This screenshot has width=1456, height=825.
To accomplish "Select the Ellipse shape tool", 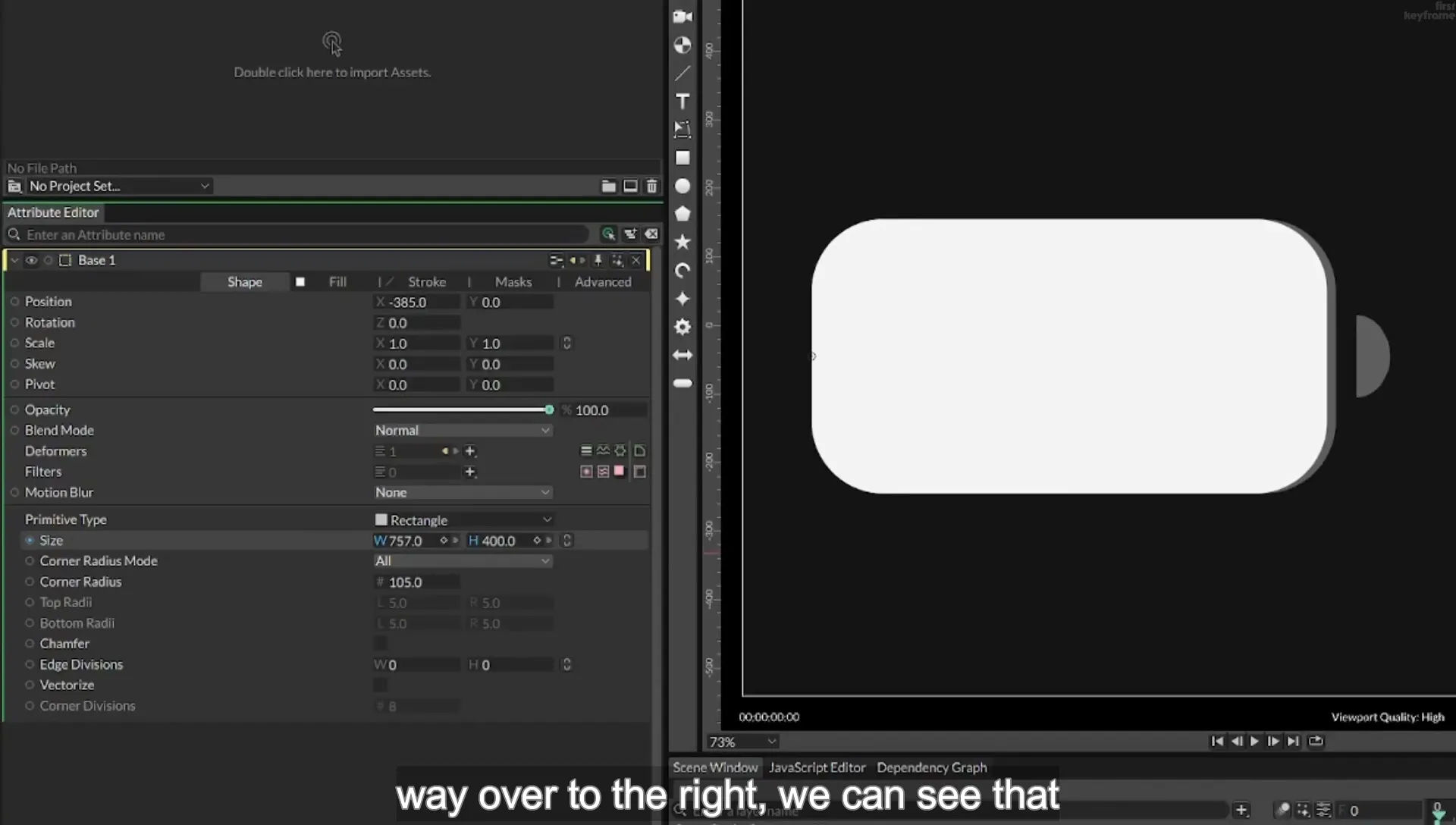I will [682, 186].
